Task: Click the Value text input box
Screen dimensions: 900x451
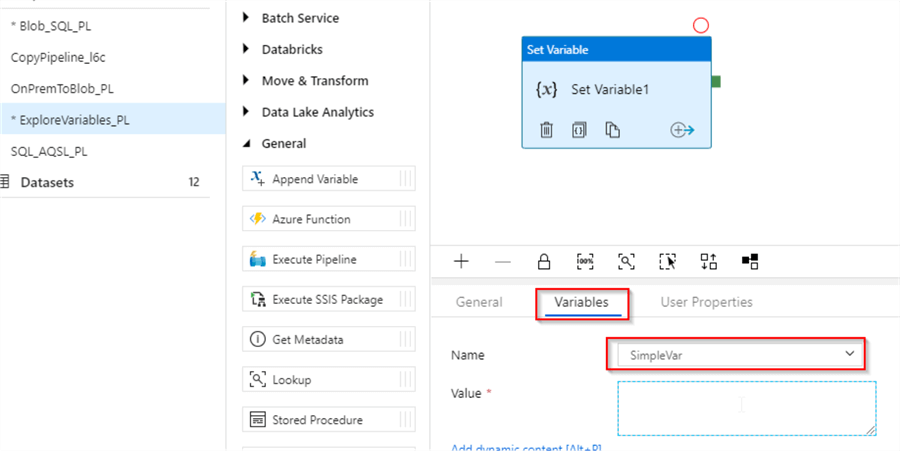Action: [x=746, y=407]
